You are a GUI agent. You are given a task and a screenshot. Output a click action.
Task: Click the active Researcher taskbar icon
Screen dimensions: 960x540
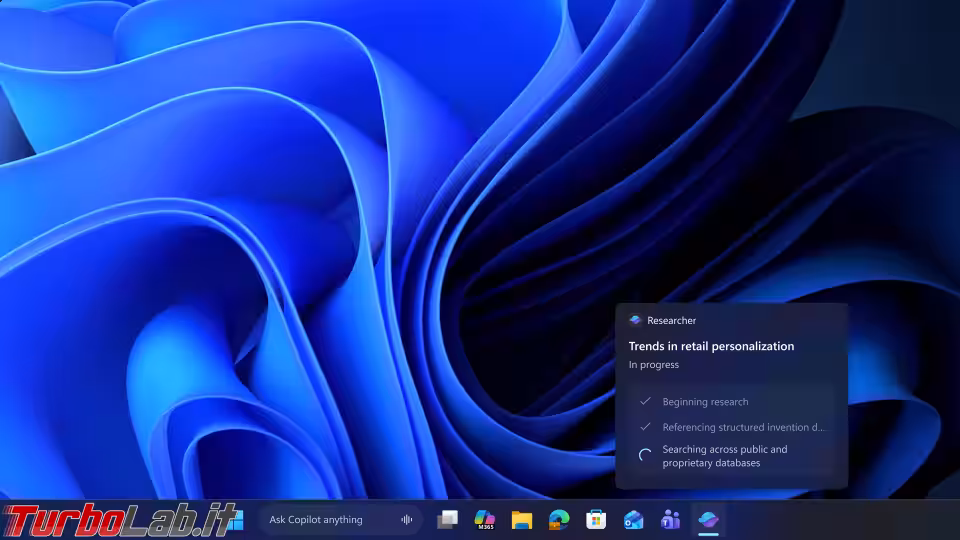point(708,520)
